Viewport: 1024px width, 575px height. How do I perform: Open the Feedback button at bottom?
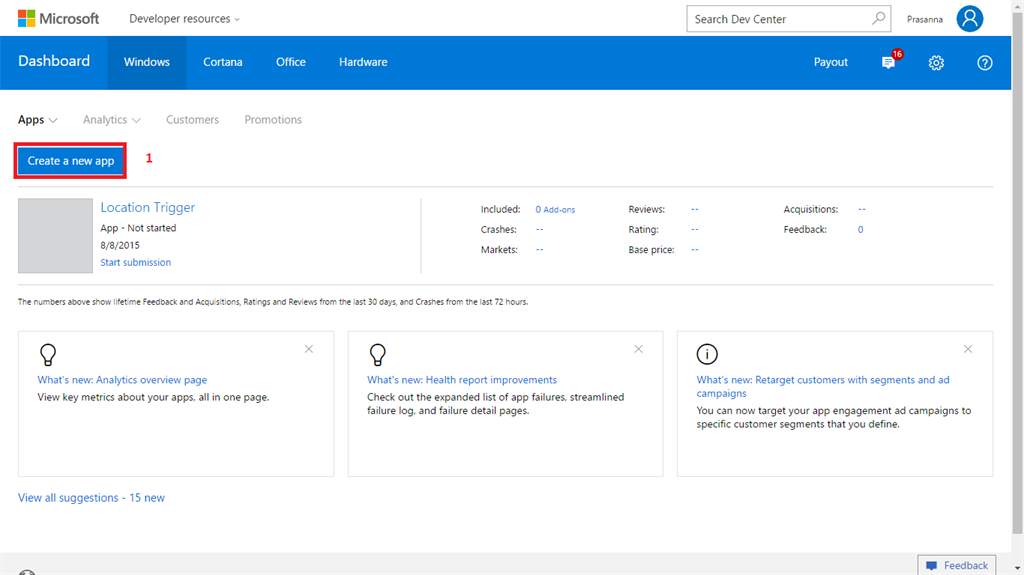956,565
